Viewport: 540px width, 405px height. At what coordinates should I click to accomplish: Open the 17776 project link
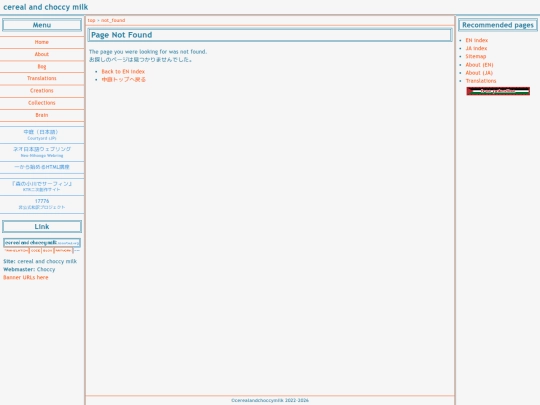[42, 204]
